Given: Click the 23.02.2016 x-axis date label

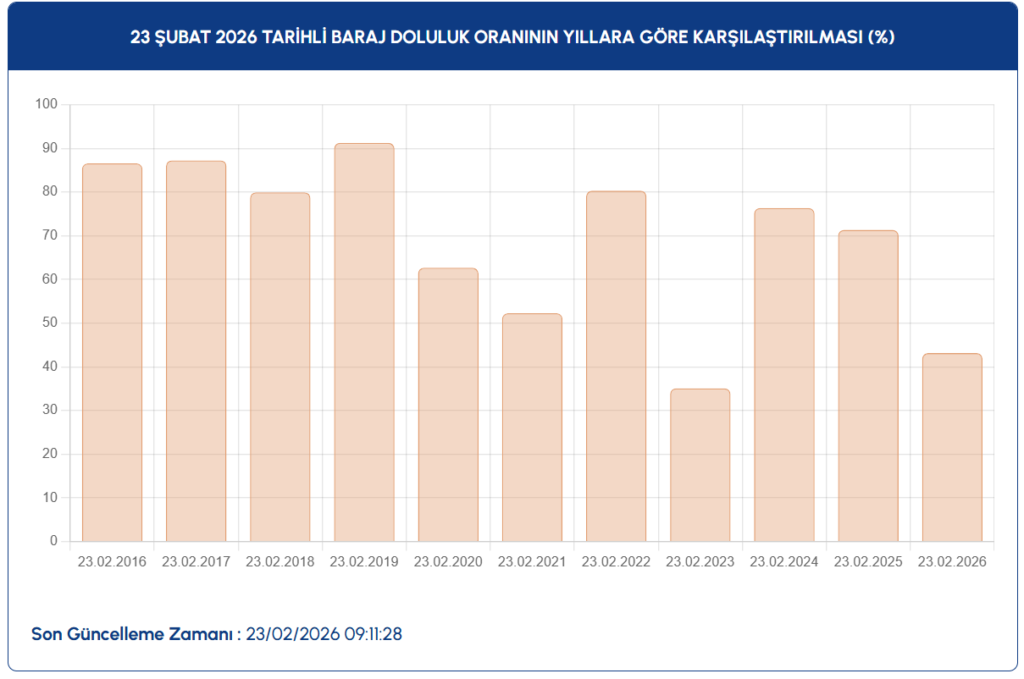Looking at the screenshot, I should (112, 562).
